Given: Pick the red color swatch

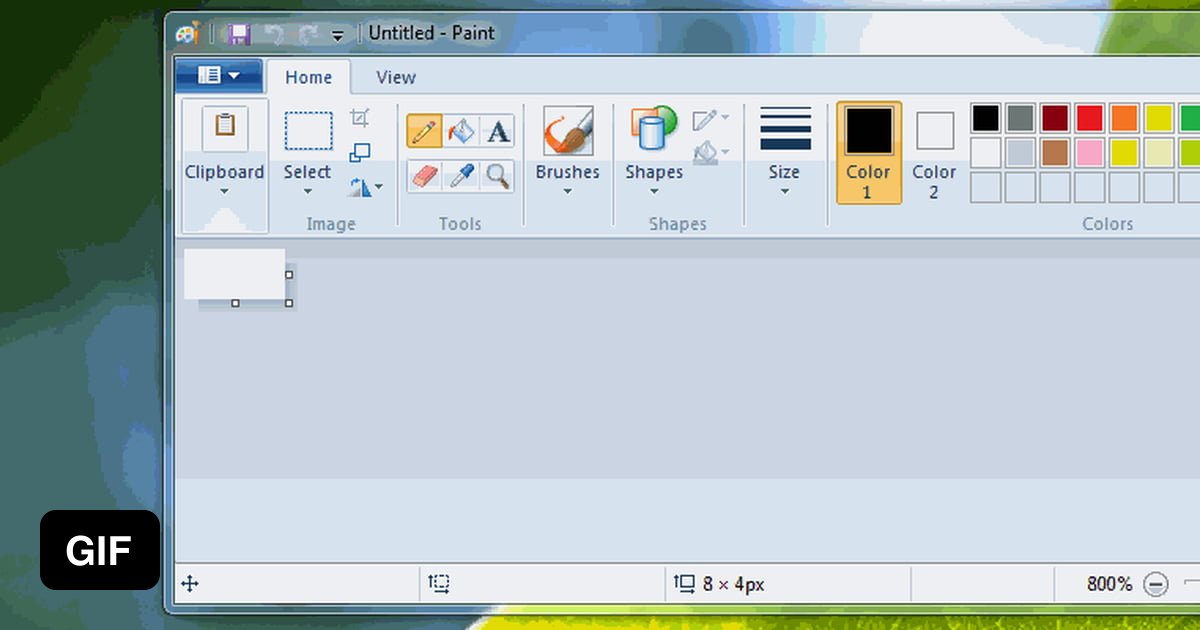Looking at the screenshot, I should (1090, 117).
